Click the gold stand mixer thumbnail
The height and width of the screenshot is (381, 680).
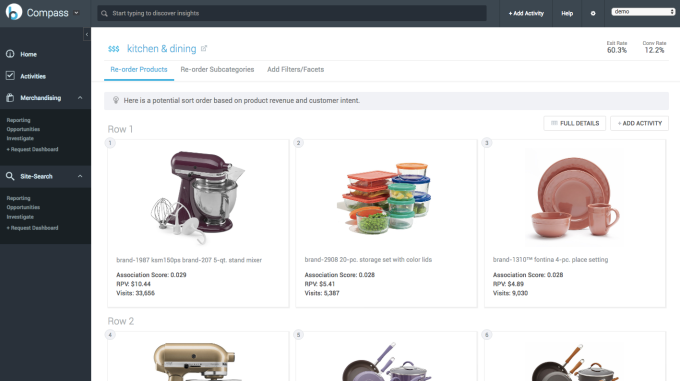pyautogui.click(x=195, y=361)
